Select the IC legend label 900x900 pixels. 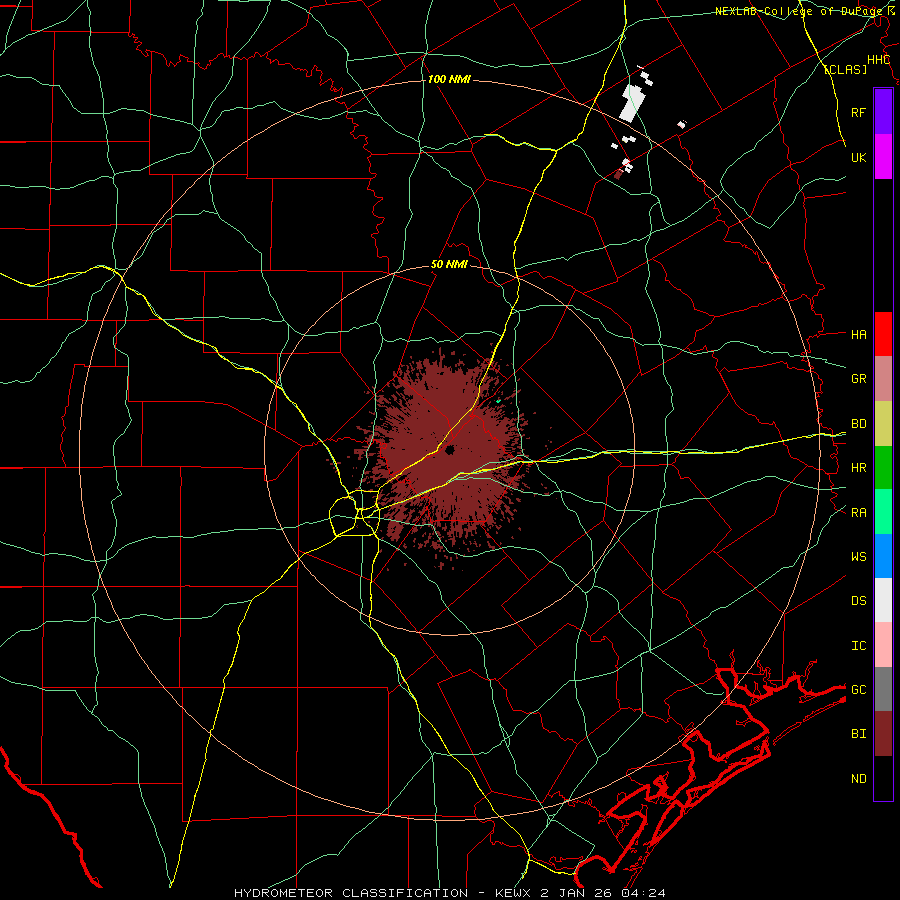(858, 646)
